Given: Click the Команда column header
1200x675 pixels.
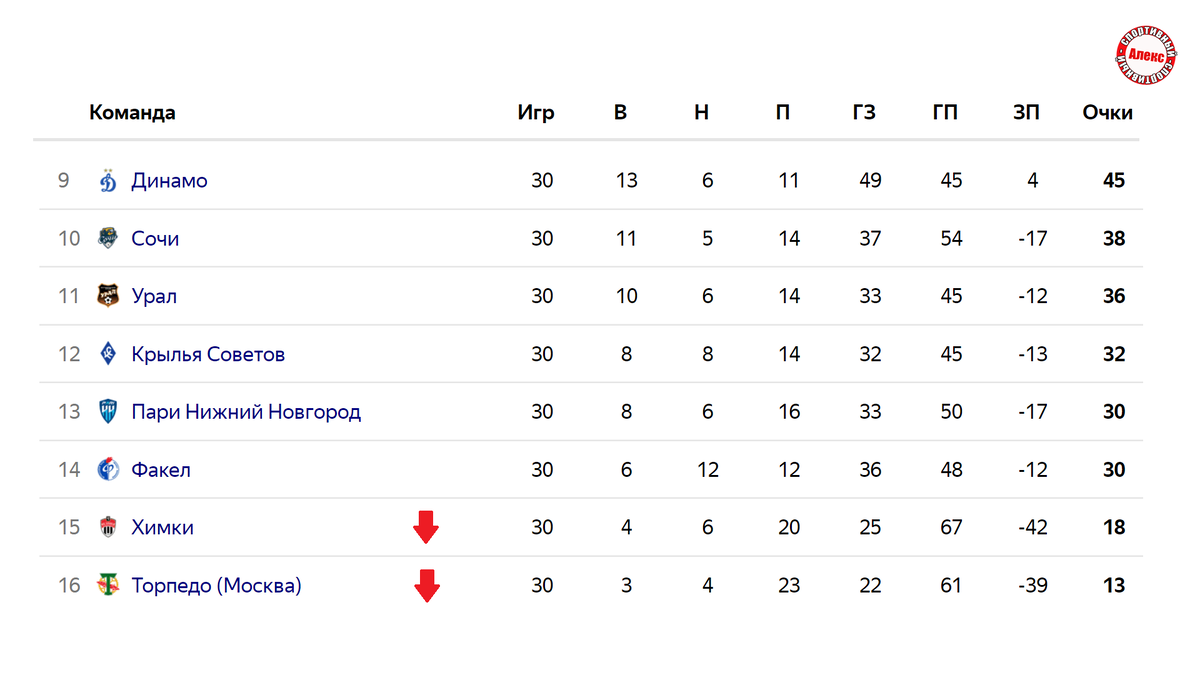Looking at the screenshot, I should [x=132, y=112].
